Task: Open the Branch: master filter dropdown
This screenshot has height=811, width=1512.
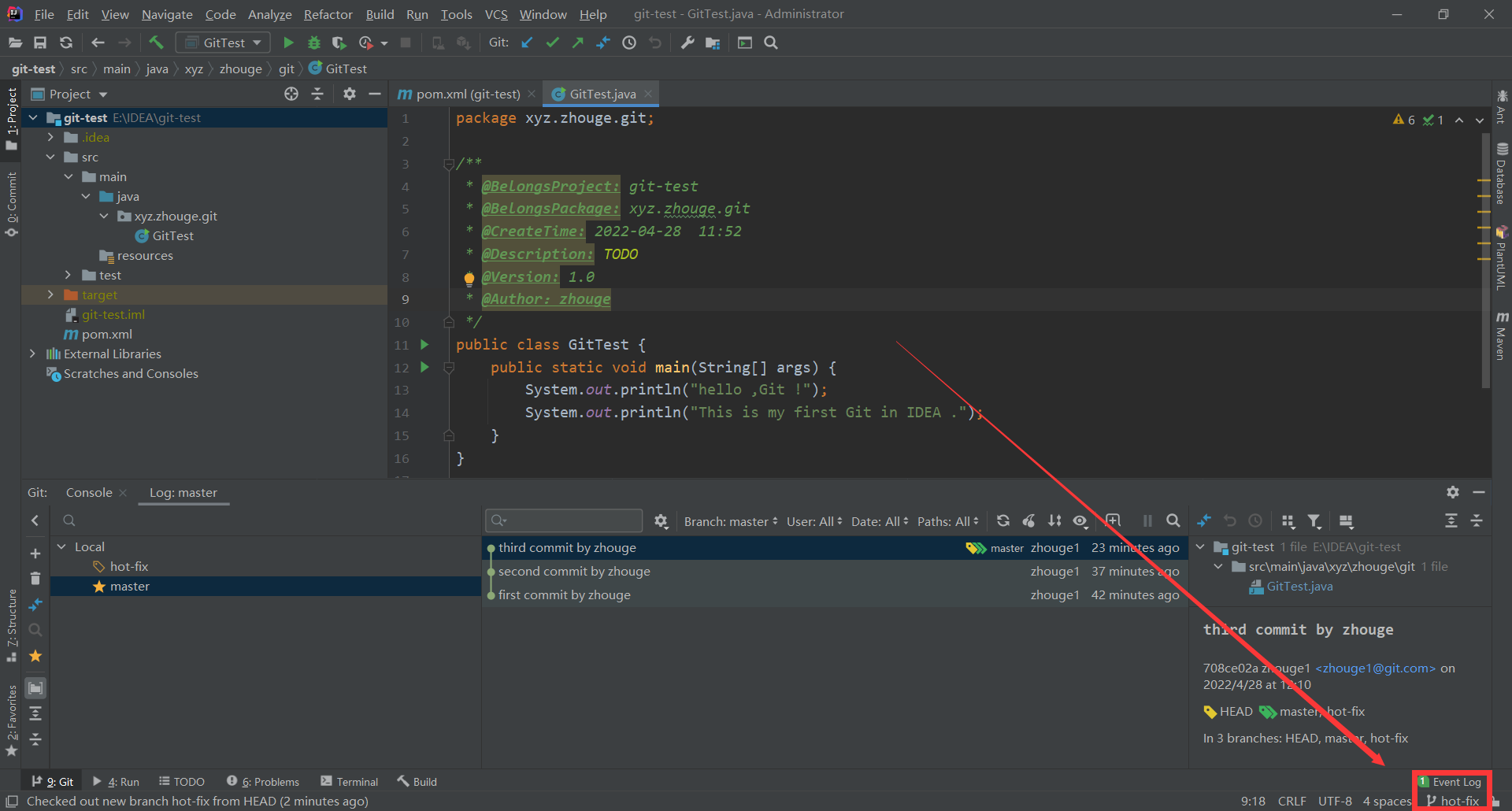Action: [730, 521]
